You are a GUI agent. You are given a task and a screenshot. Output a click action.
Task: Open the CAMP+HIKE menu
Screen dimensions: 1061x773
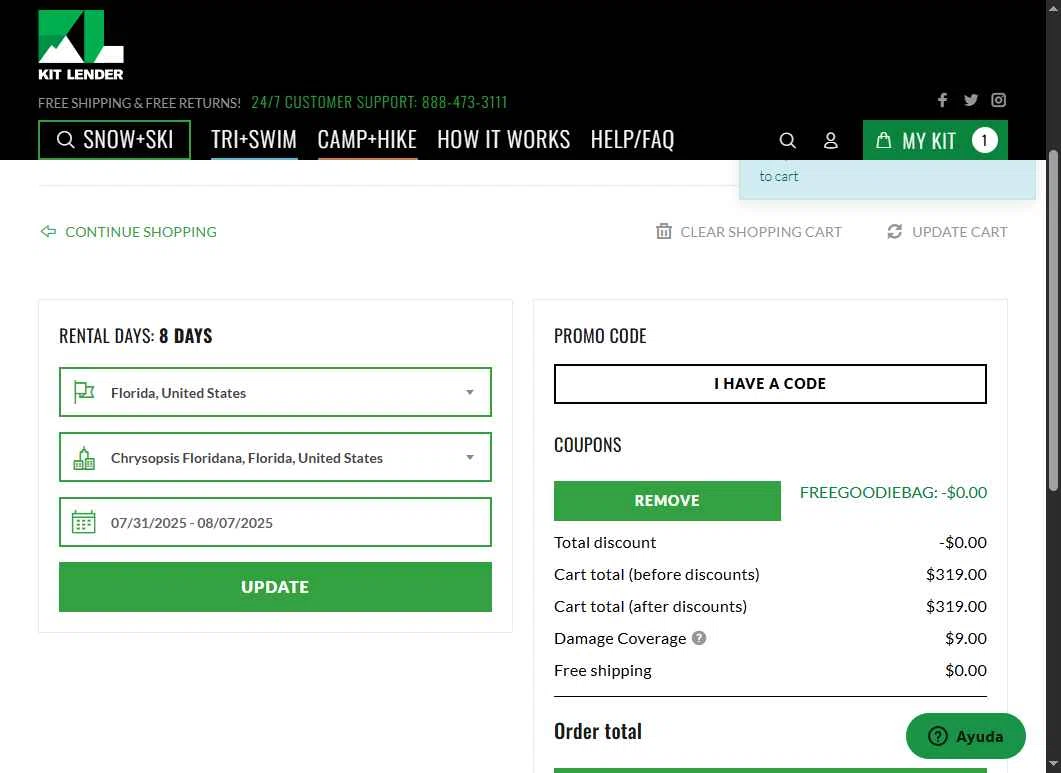click(367, 139)
